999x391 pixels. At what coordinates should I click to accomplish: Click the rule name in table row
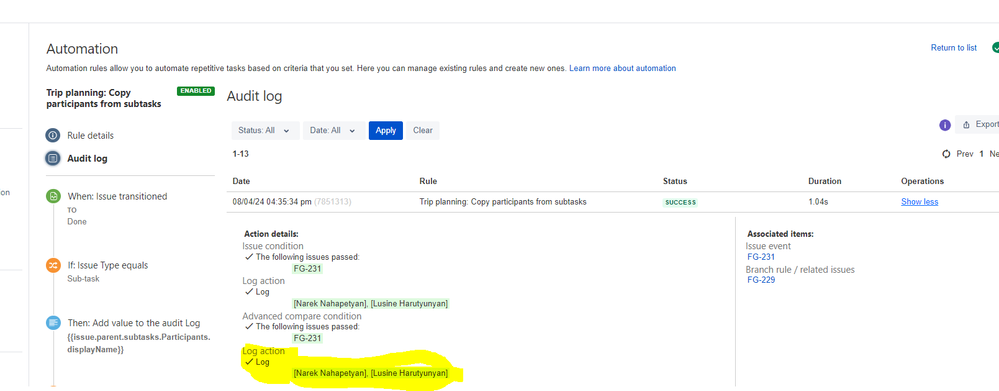[x=503, y=202]
